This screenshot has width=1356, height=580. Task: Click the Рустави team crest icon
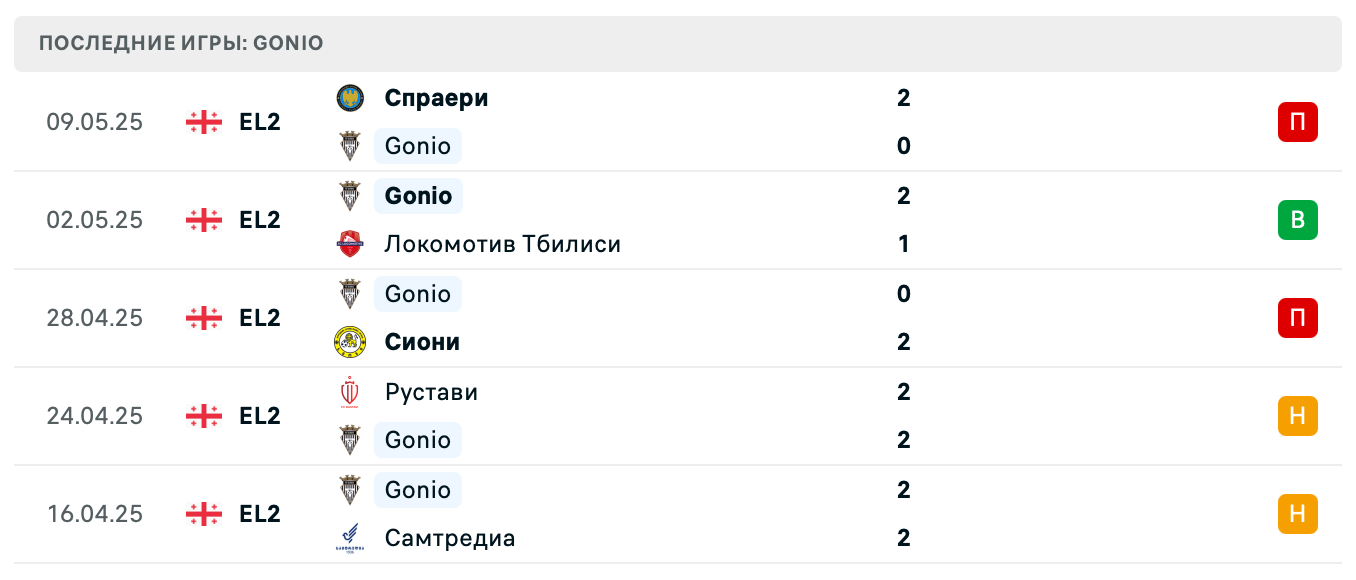(350, 392)
